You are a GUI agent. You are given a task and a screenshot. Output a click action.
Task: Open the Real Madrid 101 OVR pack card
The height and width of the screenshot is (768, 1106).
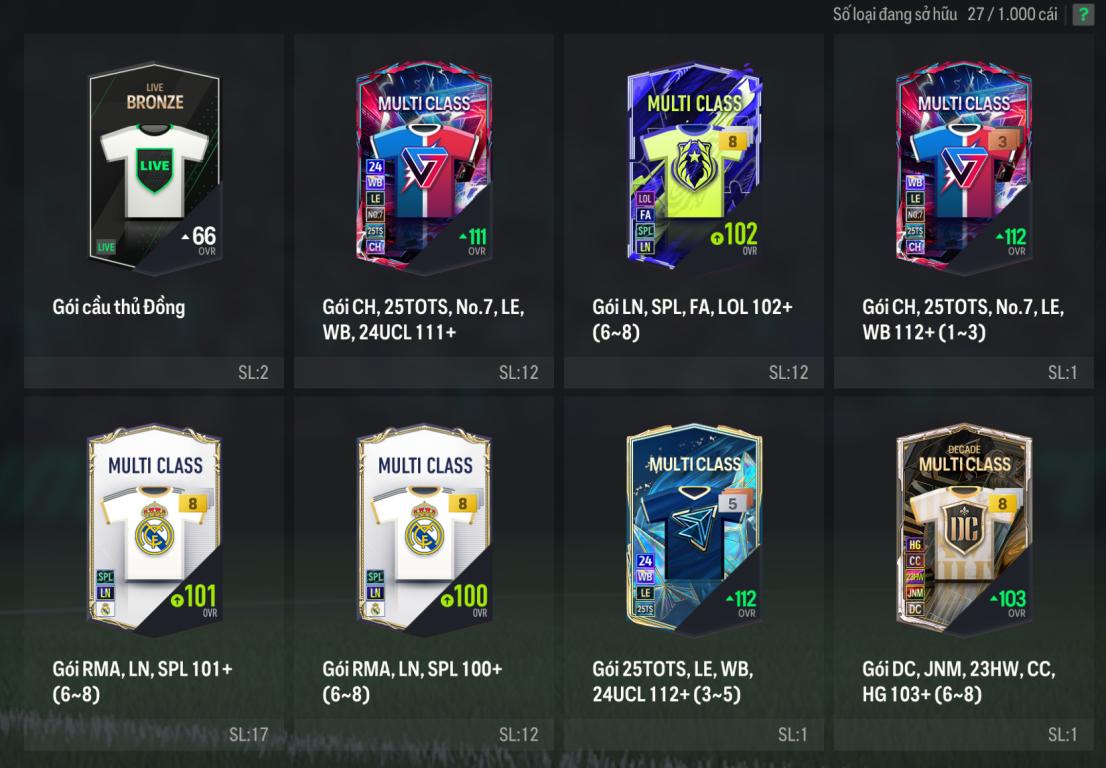[154, 529]
